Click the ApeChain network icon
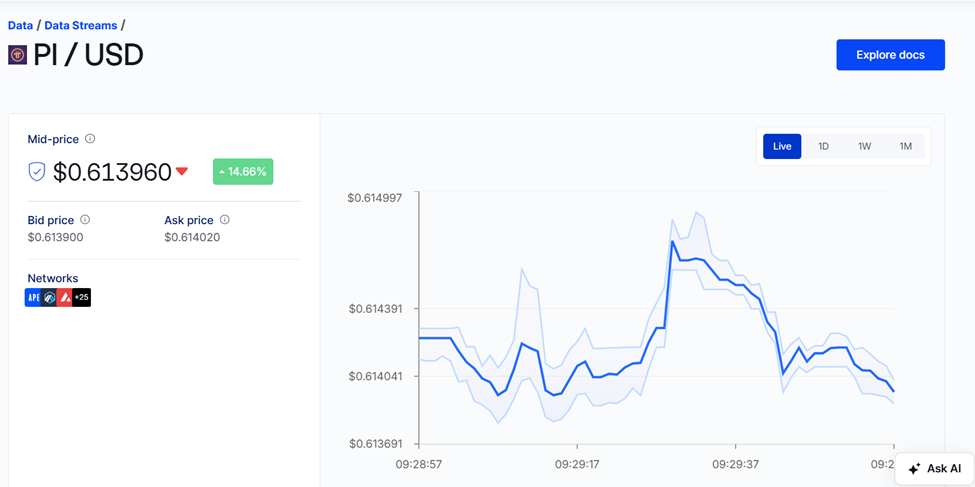The height and width of the screenshot is (487, 975). pyautogui.click(x=33, y=297)
